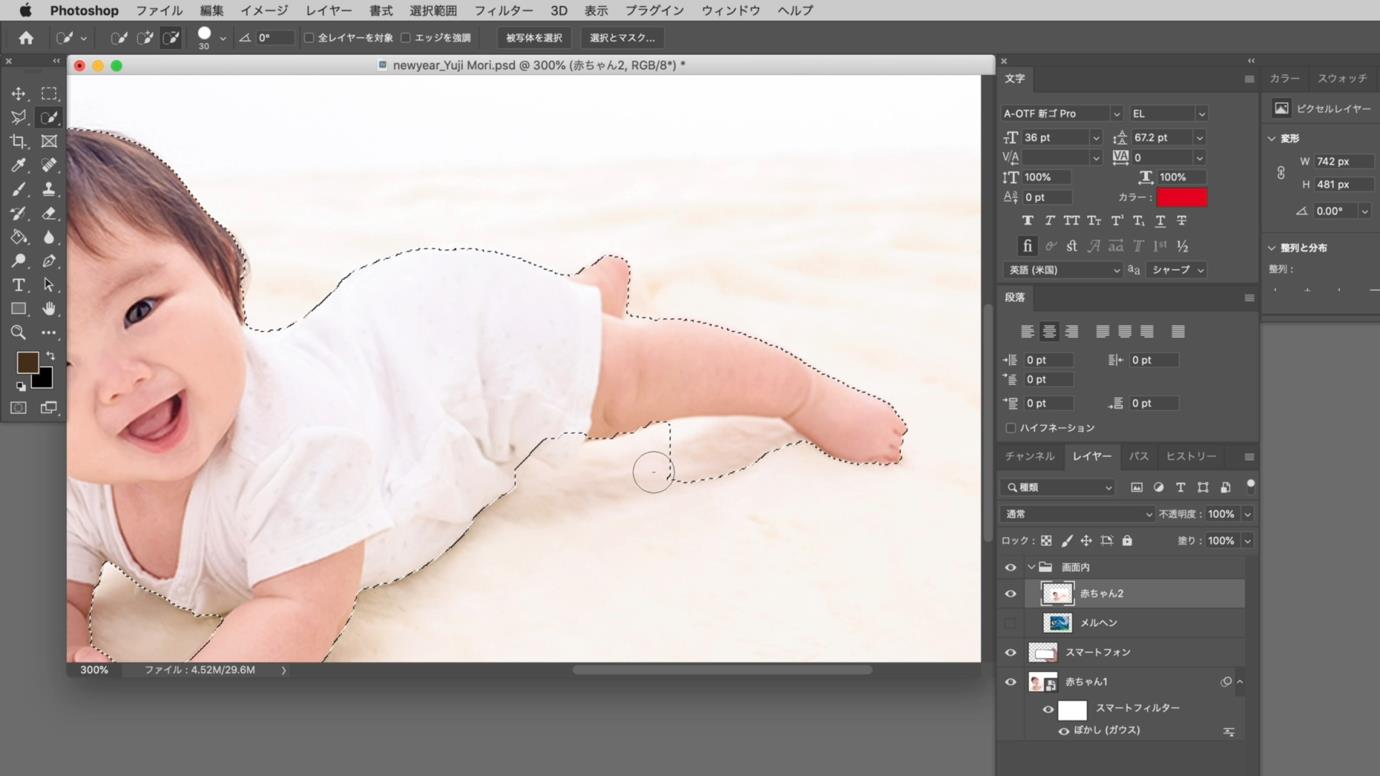Switch to the チャンネル tab
The width and height of the screenshot is (1380, 776).
(1030, 457)
